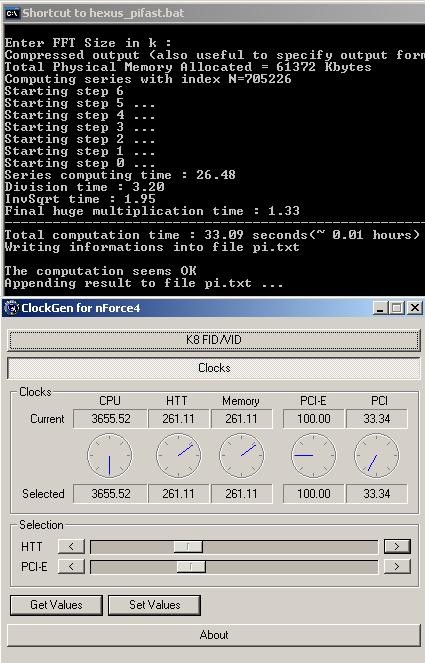Click the PCI-E slider thumb

(x=191, y=567)
